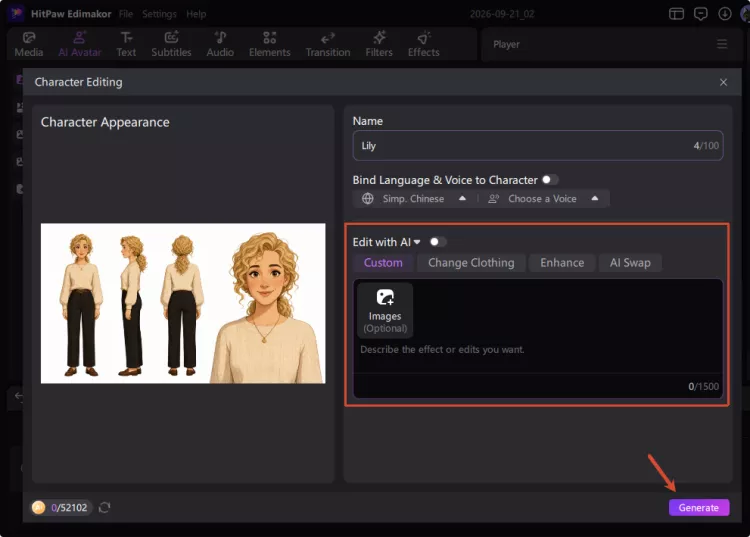Toggle Bind Language & Voice to Character
Image resolution: width=750 pixels, height=537 pixels.
pyautogui.click(x=550, y=180)
